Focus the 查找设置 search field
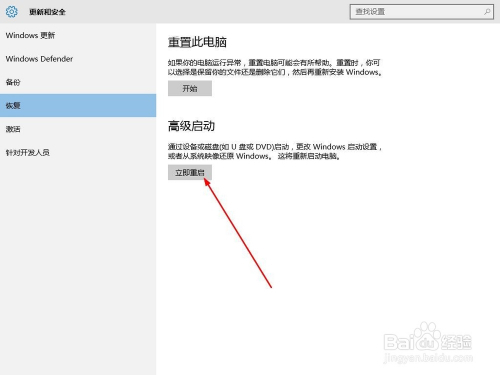Image resolution: width=500 pixels, height=375 pixels. click(x=422, y=12)
